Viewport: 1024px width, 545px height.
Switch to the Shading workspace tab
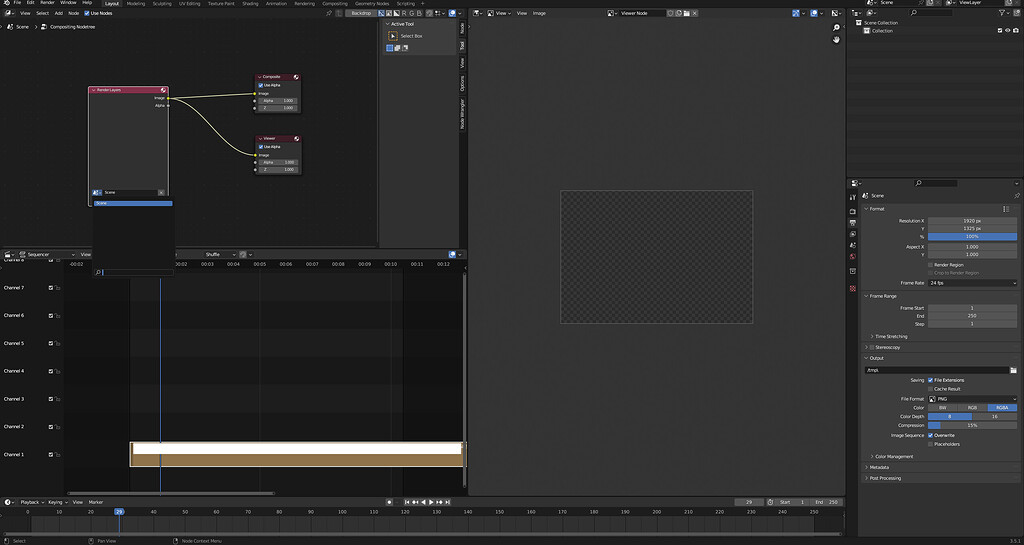pos(250,3)
